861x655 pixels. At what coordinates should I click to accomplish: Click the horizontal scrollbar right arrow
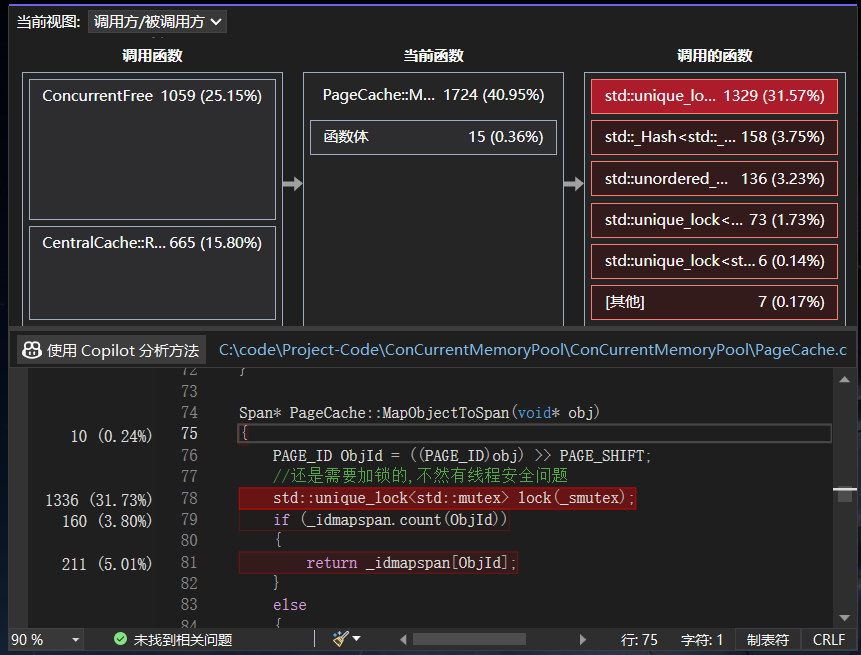(583, 639)
